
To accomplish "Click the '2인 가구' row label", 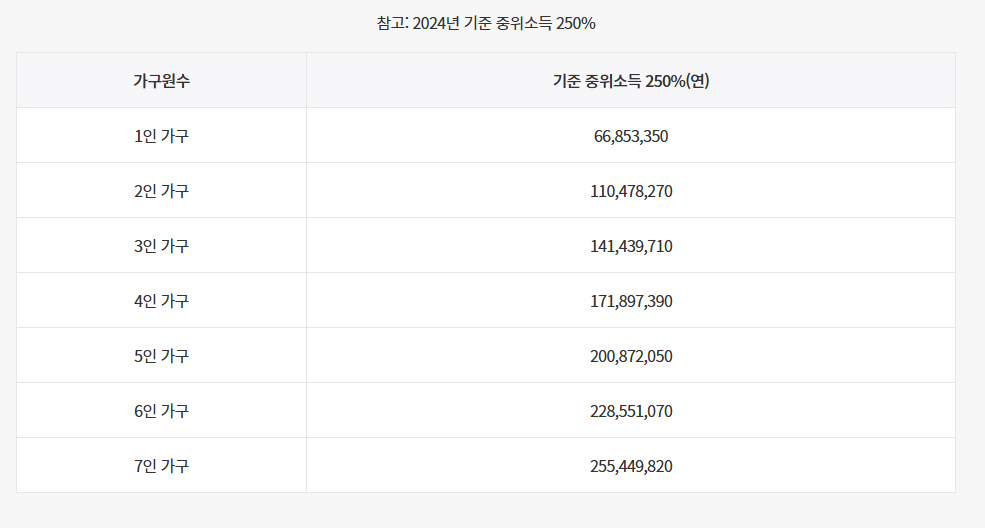I will 161,191.
